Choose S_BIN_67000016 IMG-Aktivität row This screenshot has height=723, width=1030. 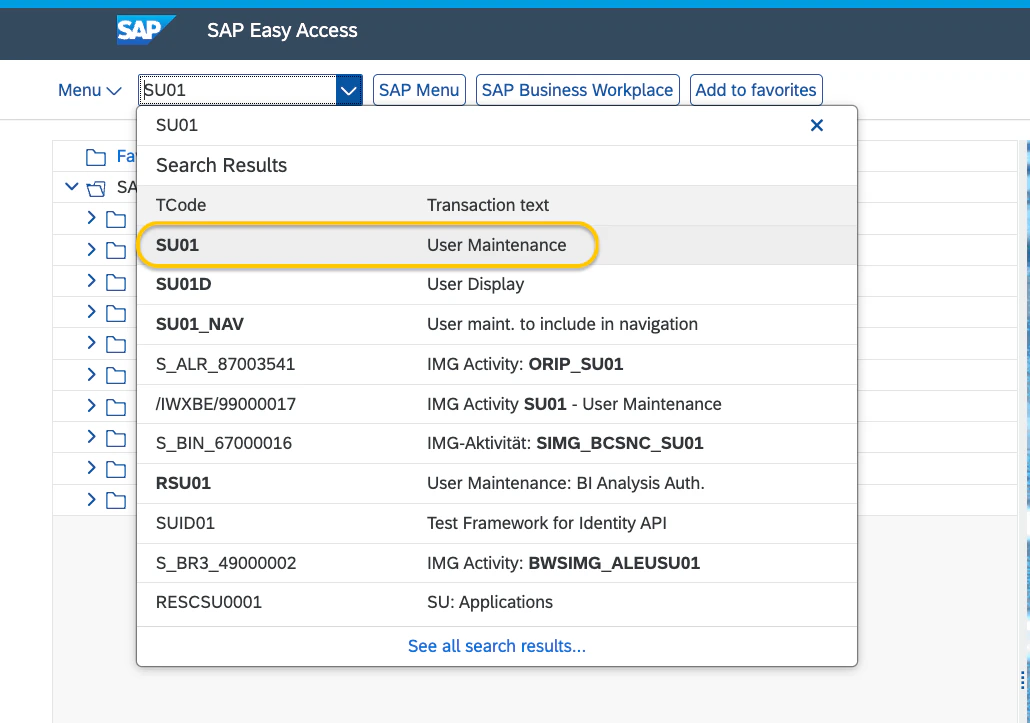point(497,443)
